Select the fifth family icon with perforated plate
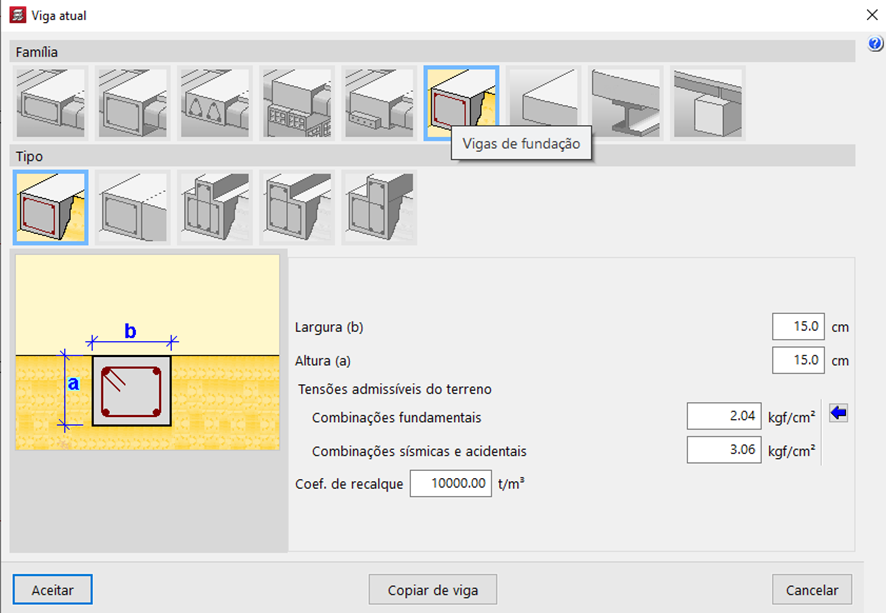The height and width of the screenshot is (613, 886). coord(379,103)
